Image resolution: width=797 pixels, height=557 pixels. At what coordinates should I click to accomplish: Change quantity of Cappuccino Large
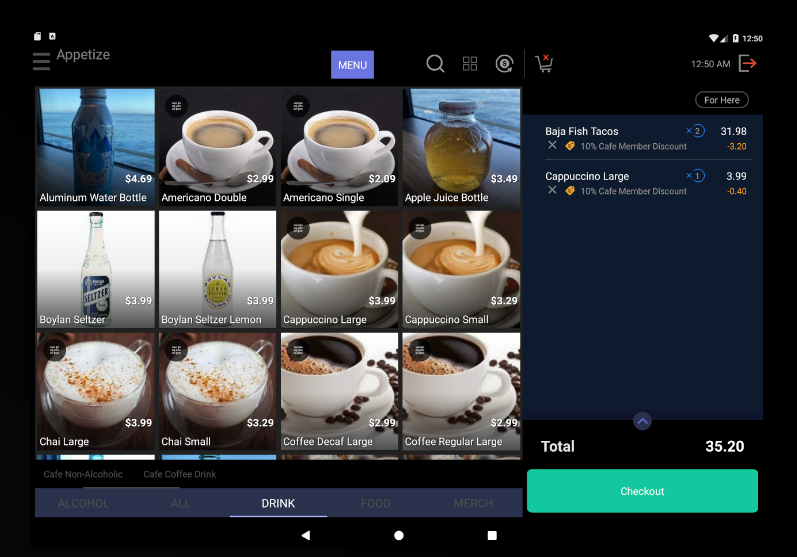(x=696, y=176)
